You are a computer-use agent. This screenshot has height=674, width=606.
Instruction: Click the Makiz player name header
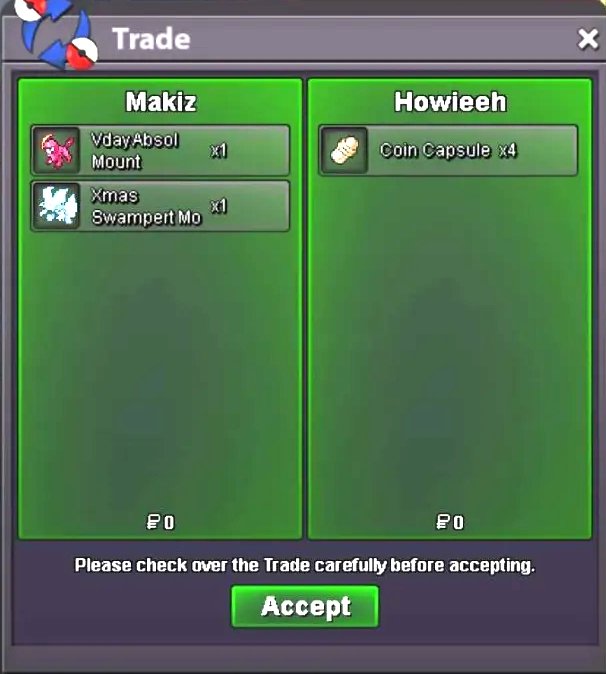pyautogui.click(x=161, y=102)
